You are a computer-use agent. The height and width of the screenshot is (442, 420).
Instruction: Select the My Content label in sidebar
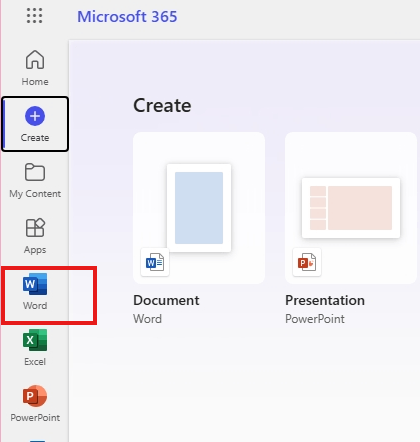pyautogui.click(x=35, y=194)
